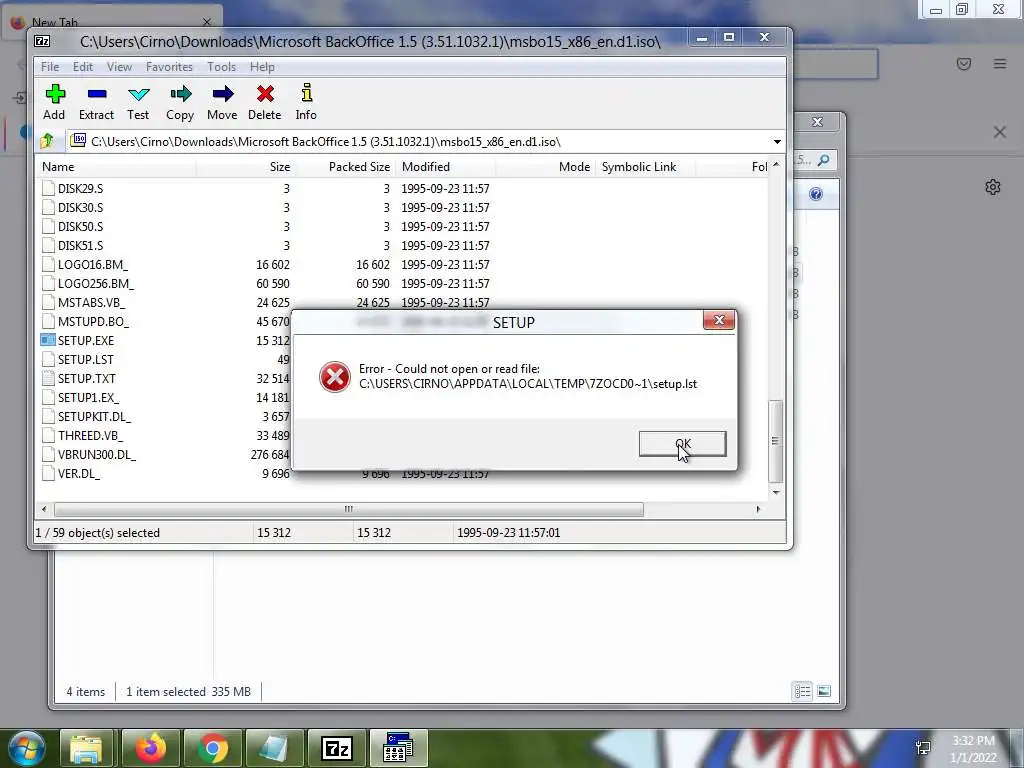Select the SETUPKIT.DL_ file
Screen dimensions: 1024x768
click(x=94, y=416)
